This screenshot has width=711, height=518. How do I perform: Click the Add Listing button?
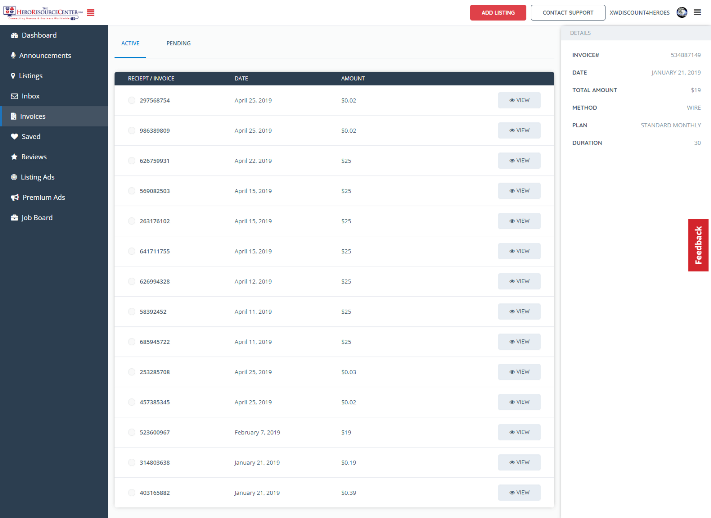pyautogui.click(x=497, y=13)
